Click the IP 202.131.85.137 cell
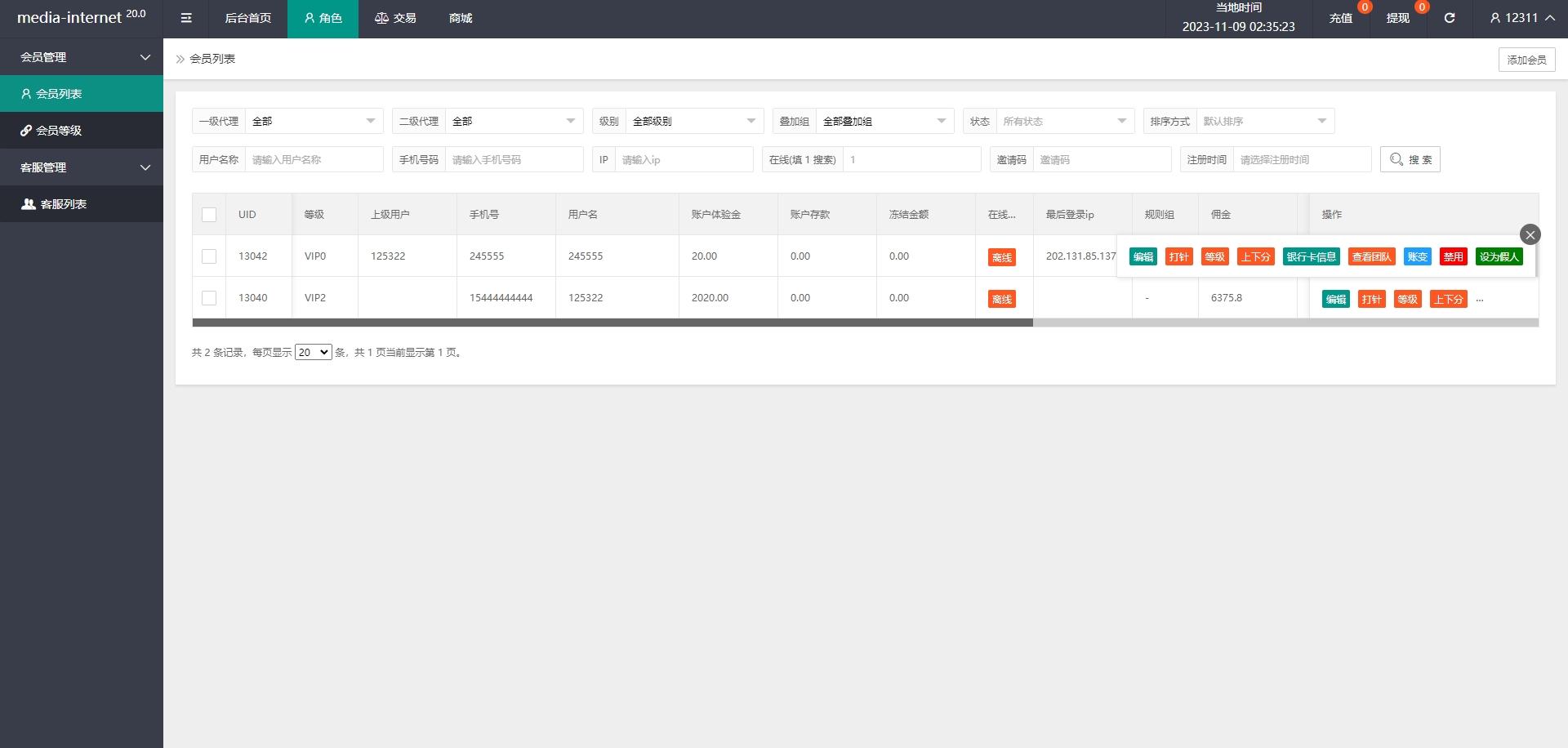 pyautogui.click(x=1080, y=256)
